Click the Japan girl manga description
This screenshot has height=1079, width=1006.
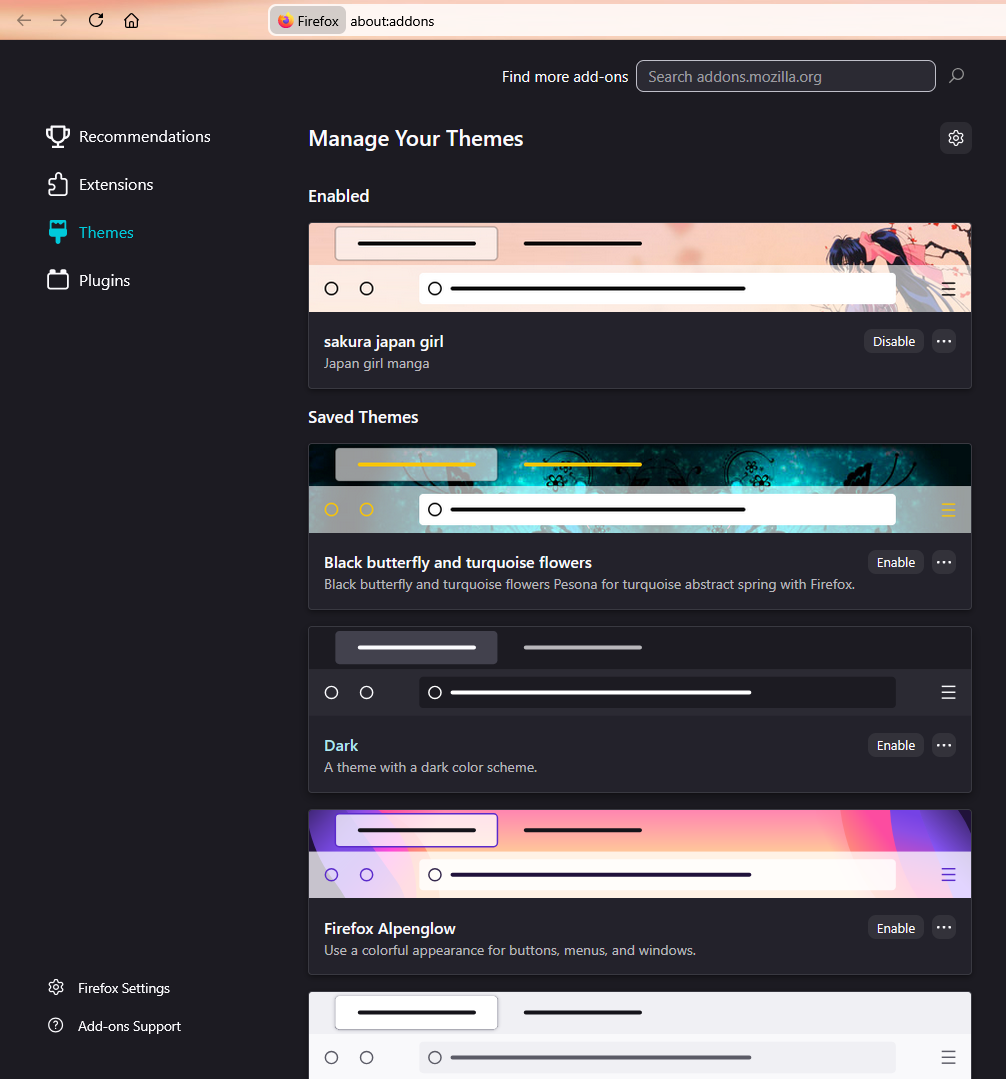(x=376, y=363)
